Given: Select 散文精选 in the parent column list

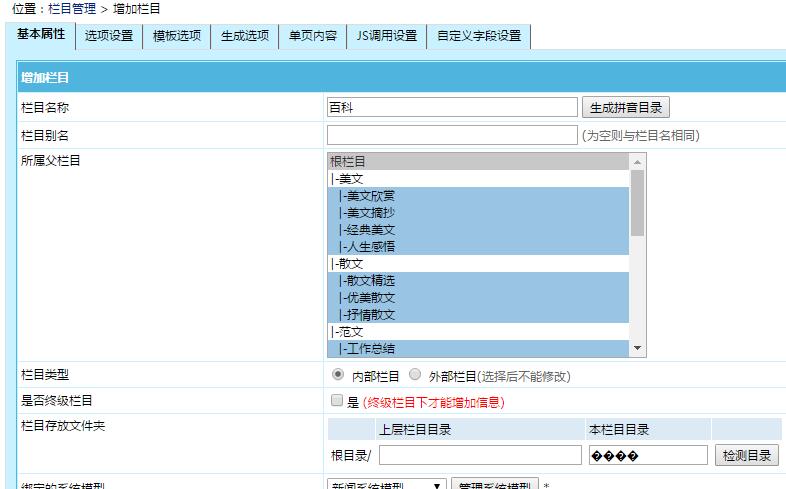Looking at the screenshot, I should pyautogui.click(x=478, y=280).
